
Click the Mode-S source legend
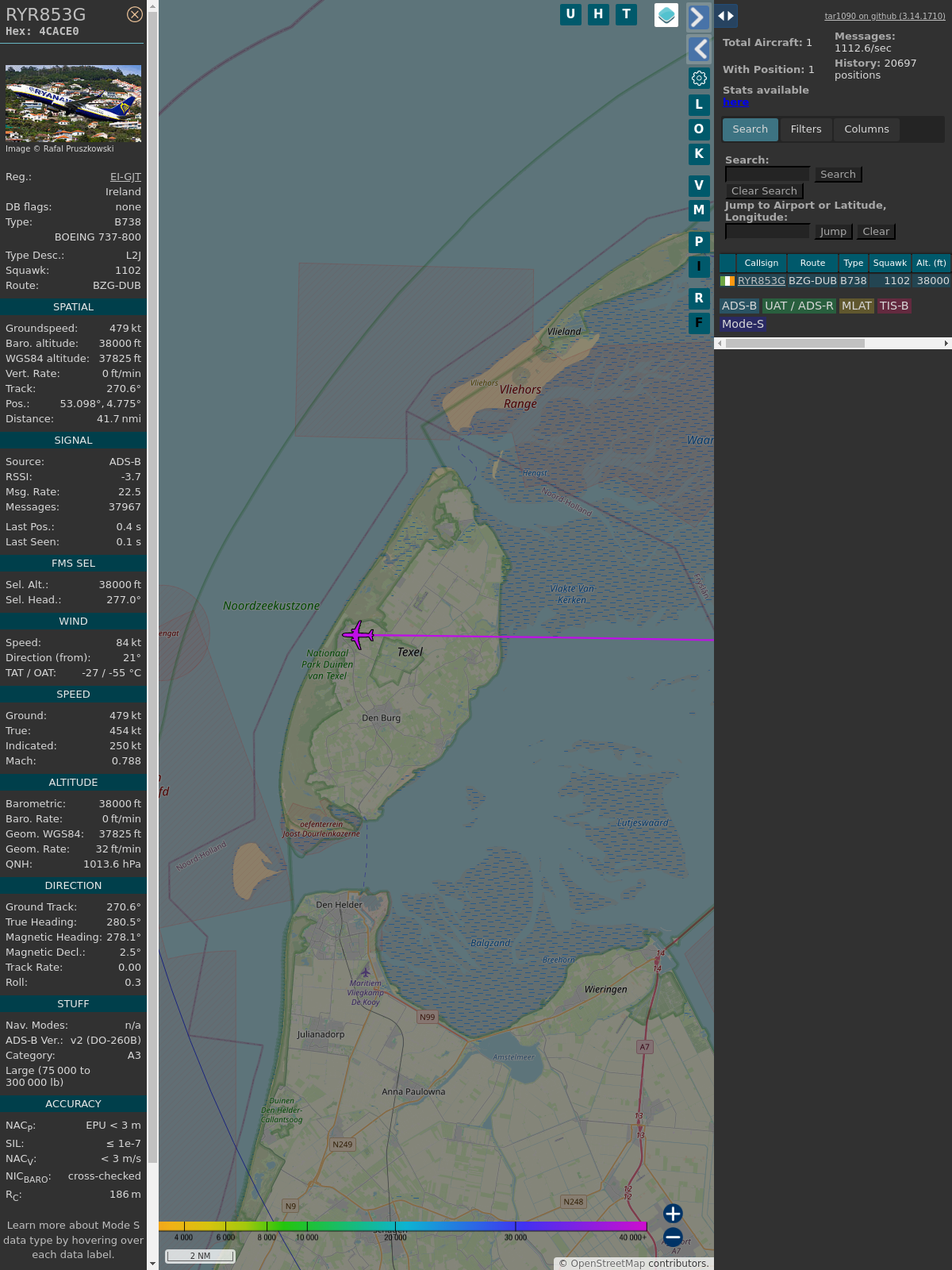[x=743, y=324]
